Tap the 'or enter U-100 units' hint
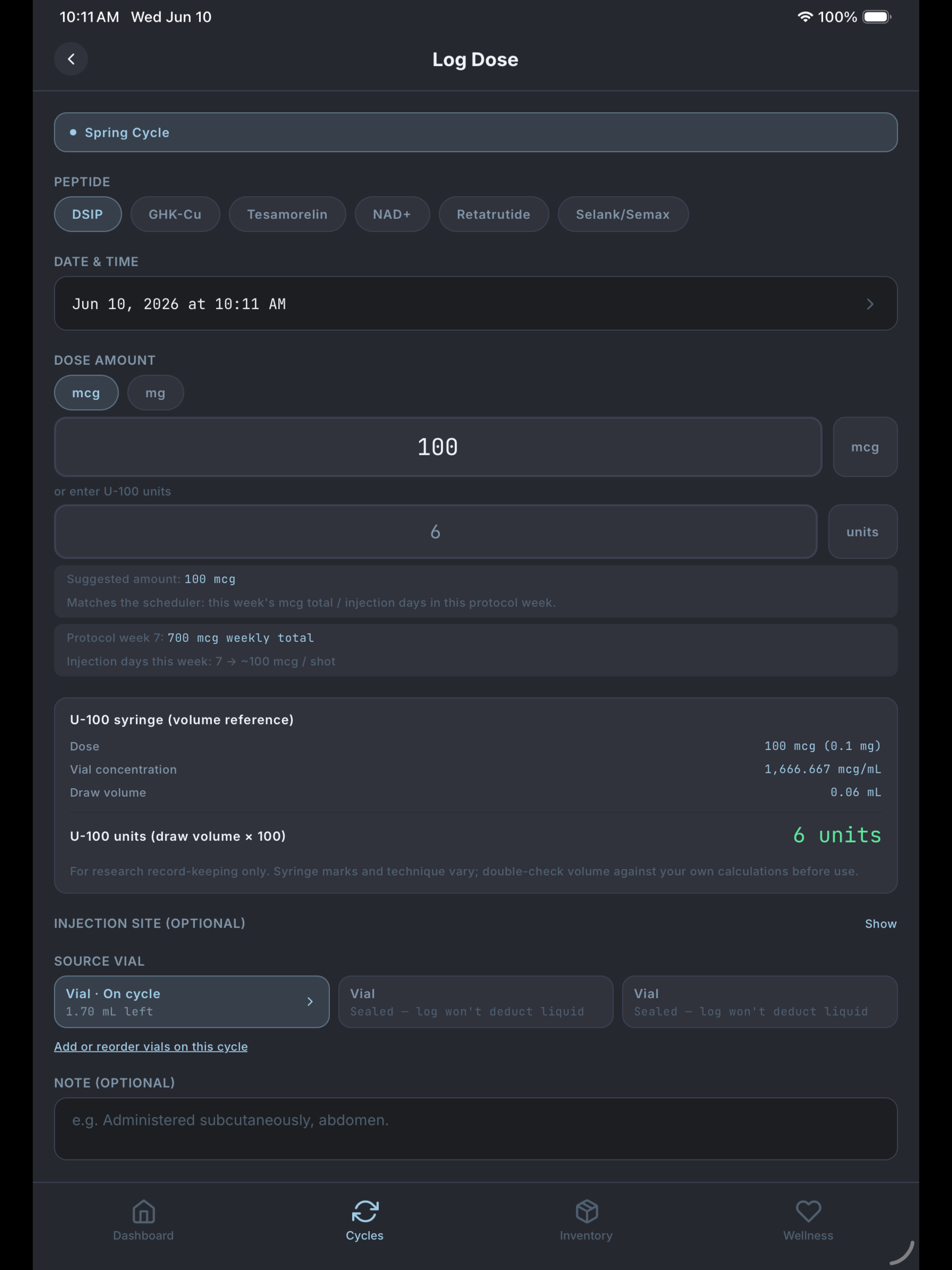Image resolution: width=952 pixels, height=1270 pixels. click(113, 491)
